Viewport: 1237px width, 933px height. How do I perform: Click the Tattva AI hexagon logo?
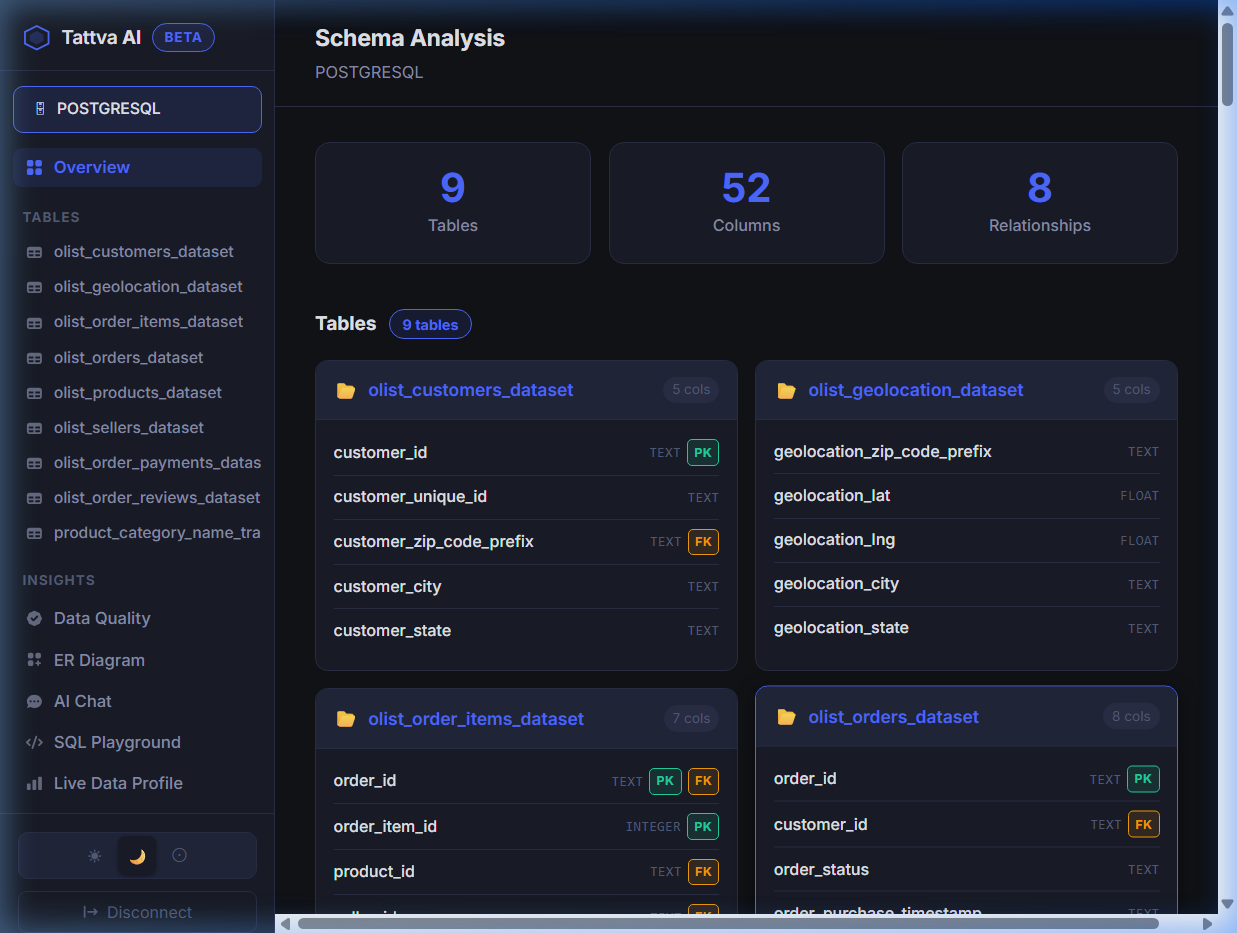coord(36,37)
